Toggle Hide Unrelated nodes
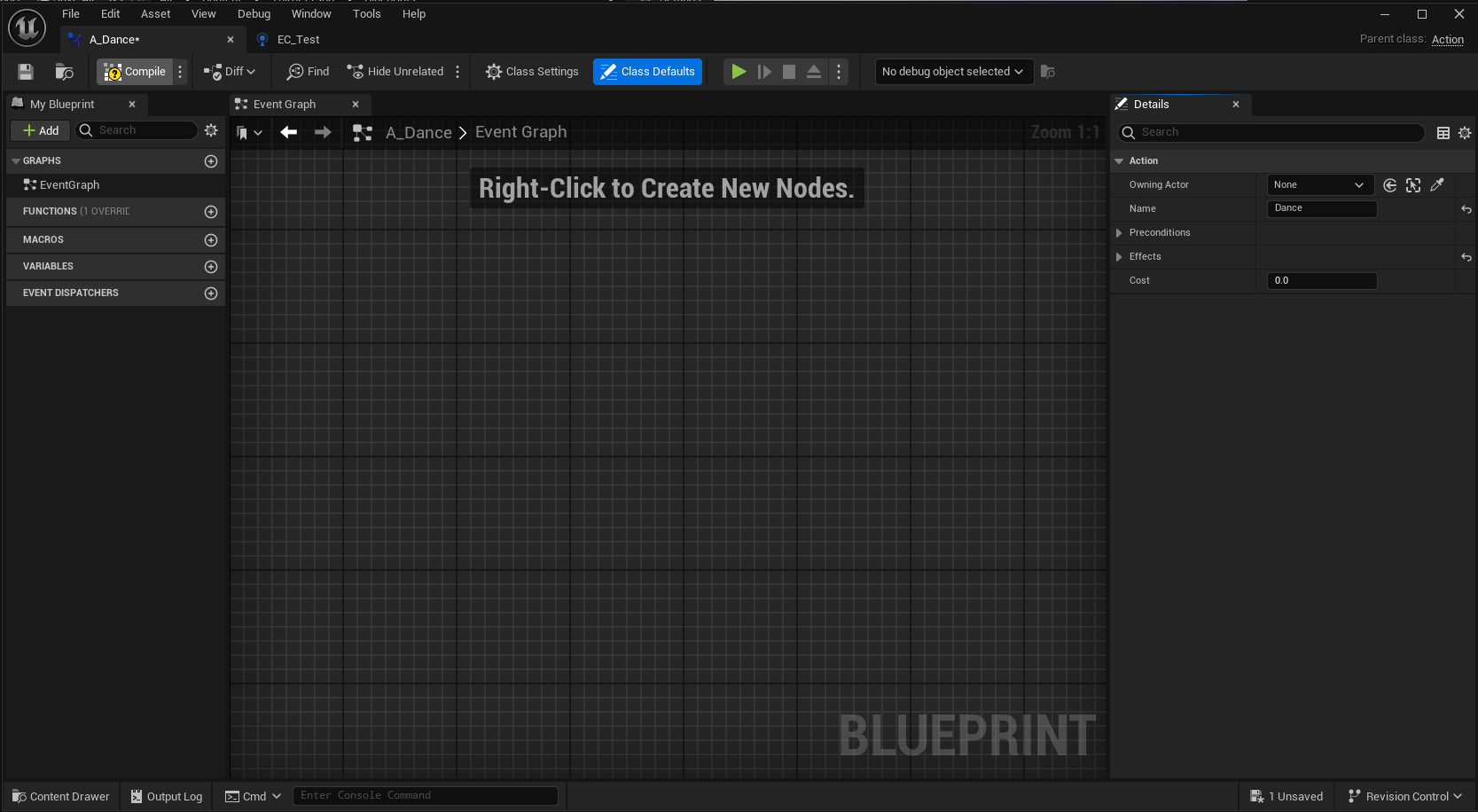Image resolution: width=1478 pixels, height=812 pixels. pyautogui.click(x=395, y=72)
